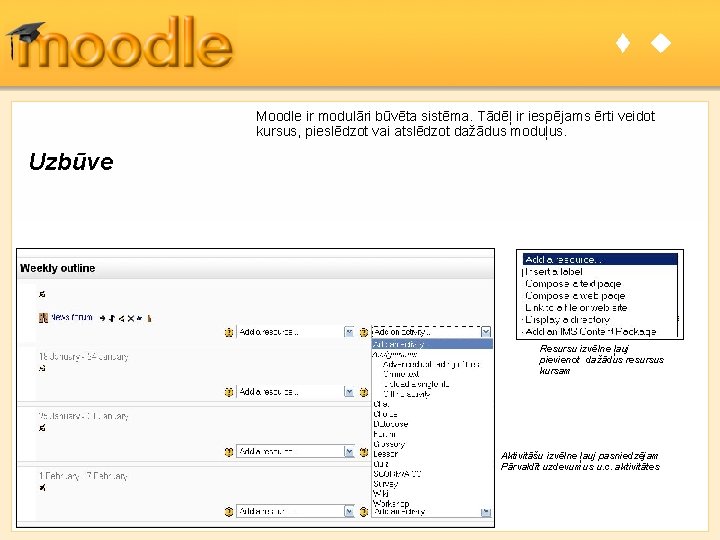The height and width of the screenshot is (540, 720).
Task: Open Add a resource dropdown in the top section
Action: coord(295,332)
